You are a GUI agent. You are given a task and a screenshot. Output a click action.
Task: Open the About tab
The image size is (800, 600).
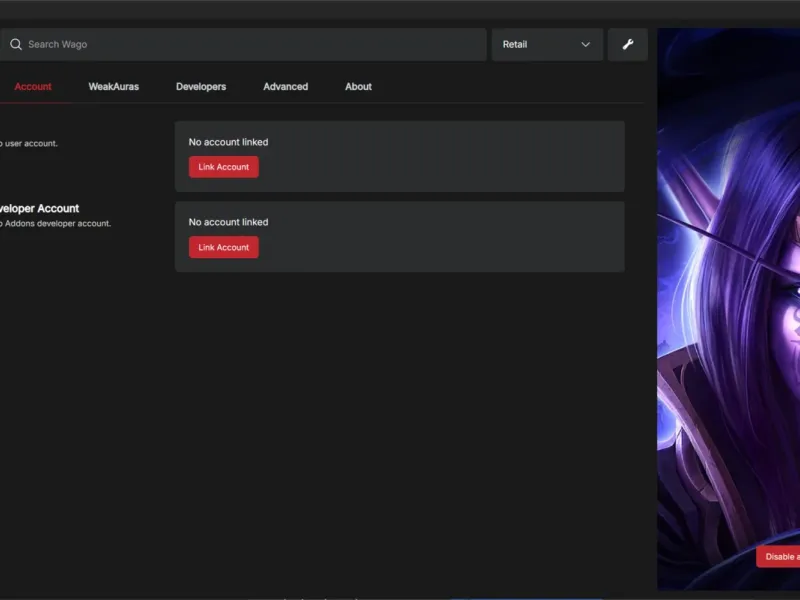click(x=358, y=87)
